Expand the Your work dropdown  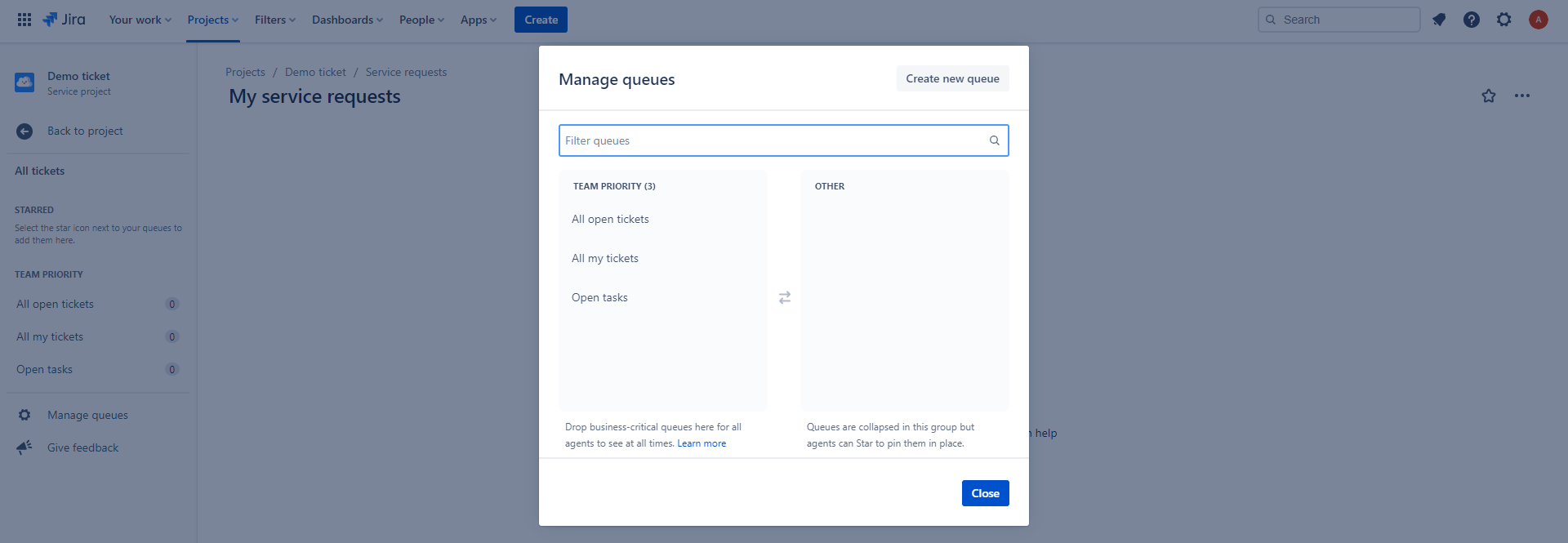point(140,20)
